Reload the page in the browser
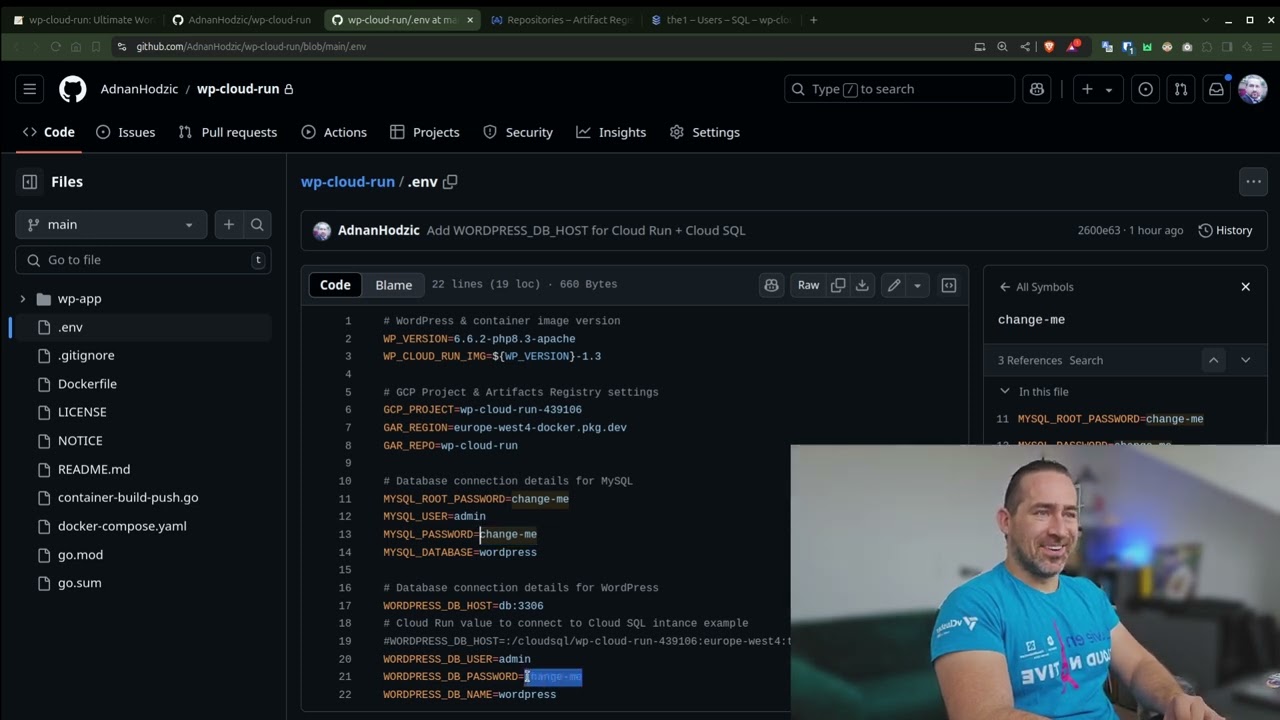This screenshot has height=720, width=1280. point(55,47)
